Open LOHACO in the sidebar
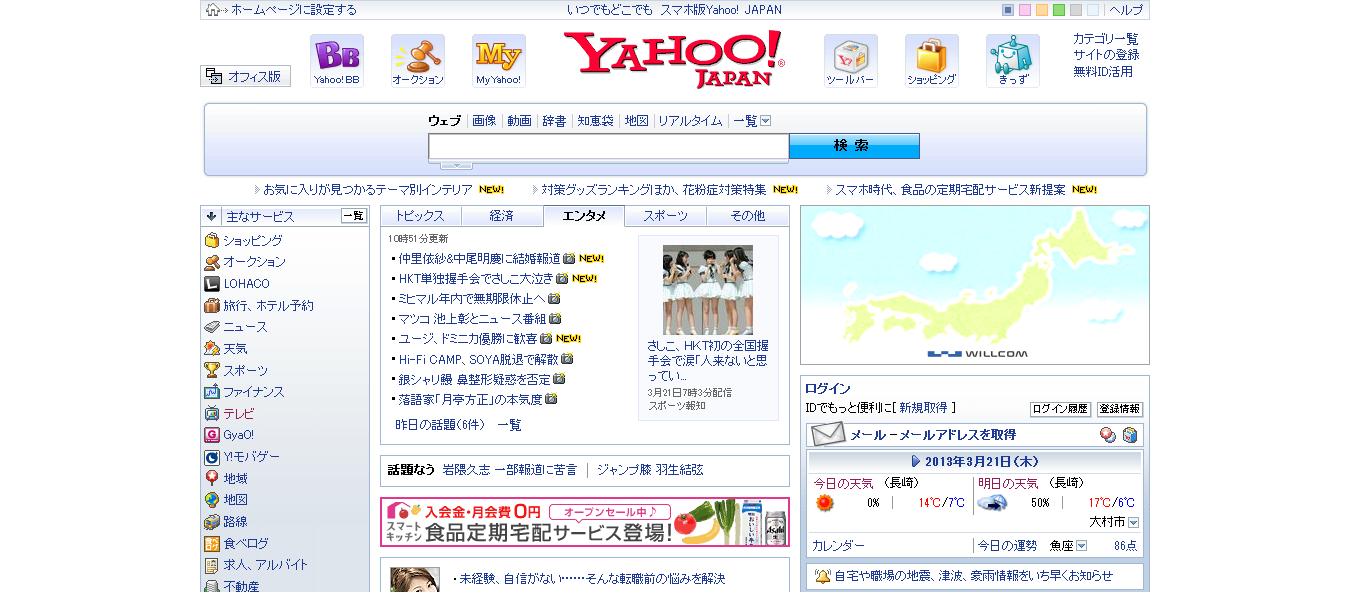The image size is (1349, 592). (246, 284)
